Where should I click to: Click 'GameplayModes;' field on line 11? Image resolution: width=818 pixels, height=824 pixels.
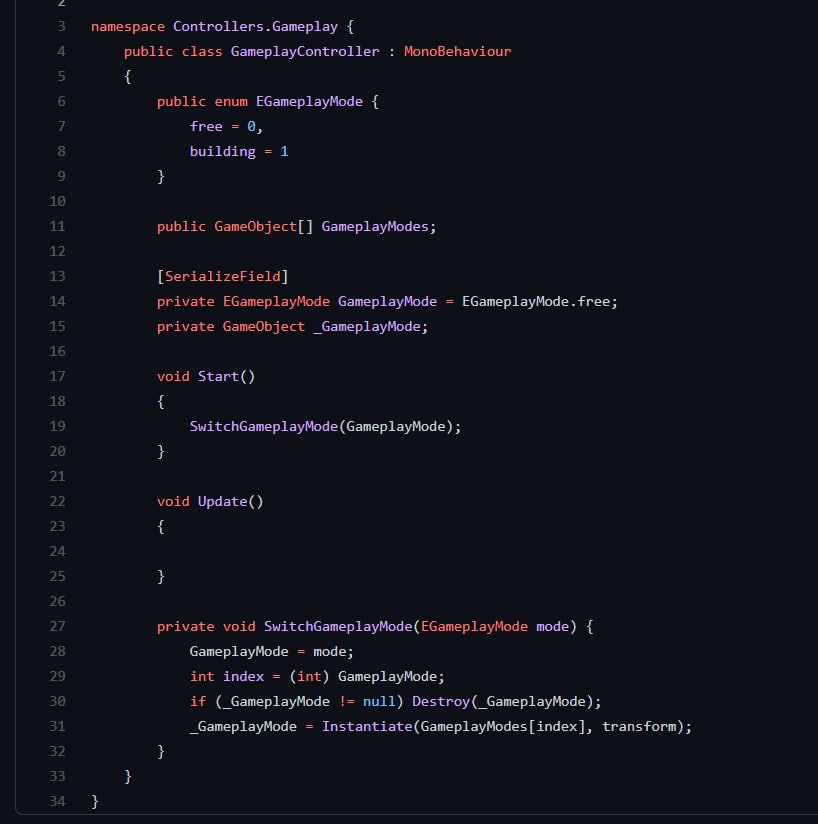tap(379, 226)
